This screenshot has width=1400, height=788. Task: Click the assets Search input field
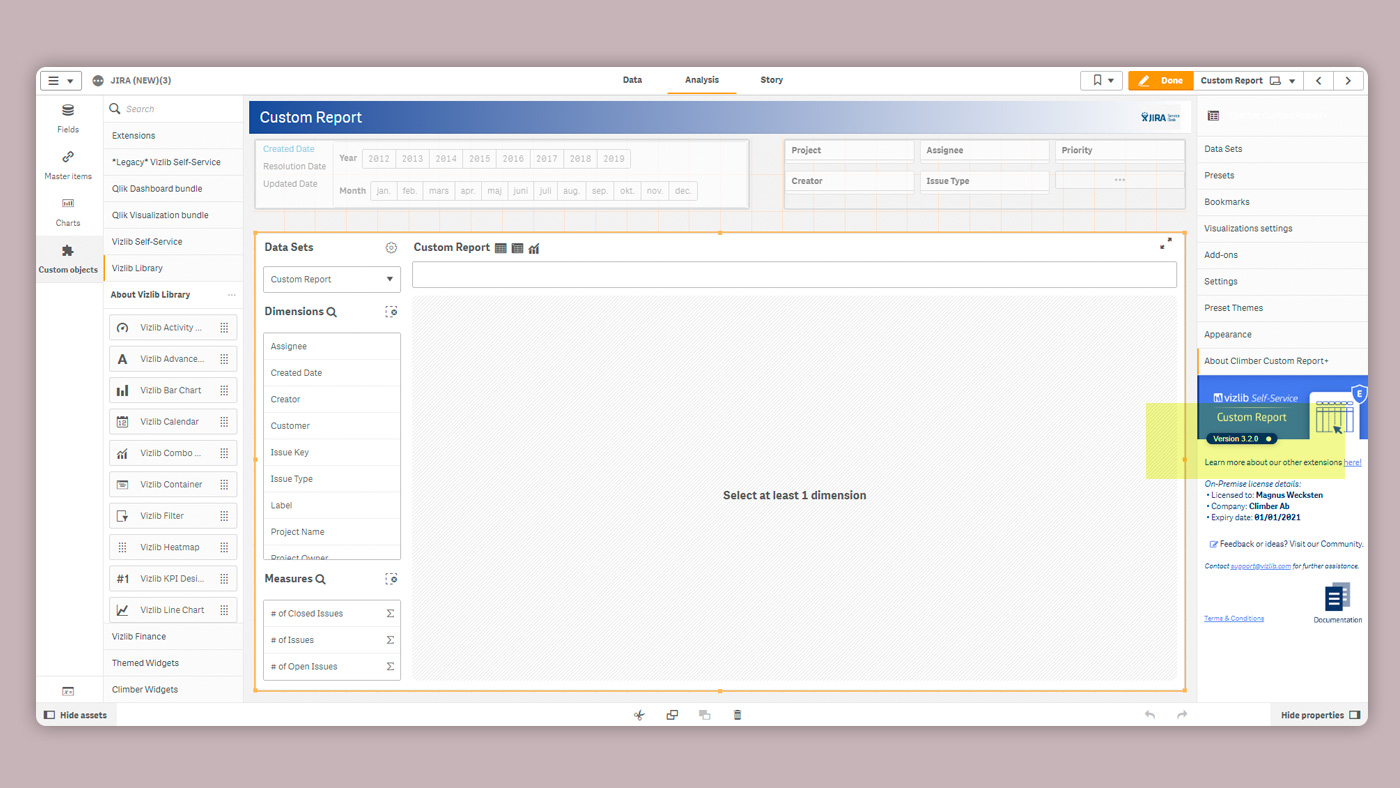(x=173, y=109)
